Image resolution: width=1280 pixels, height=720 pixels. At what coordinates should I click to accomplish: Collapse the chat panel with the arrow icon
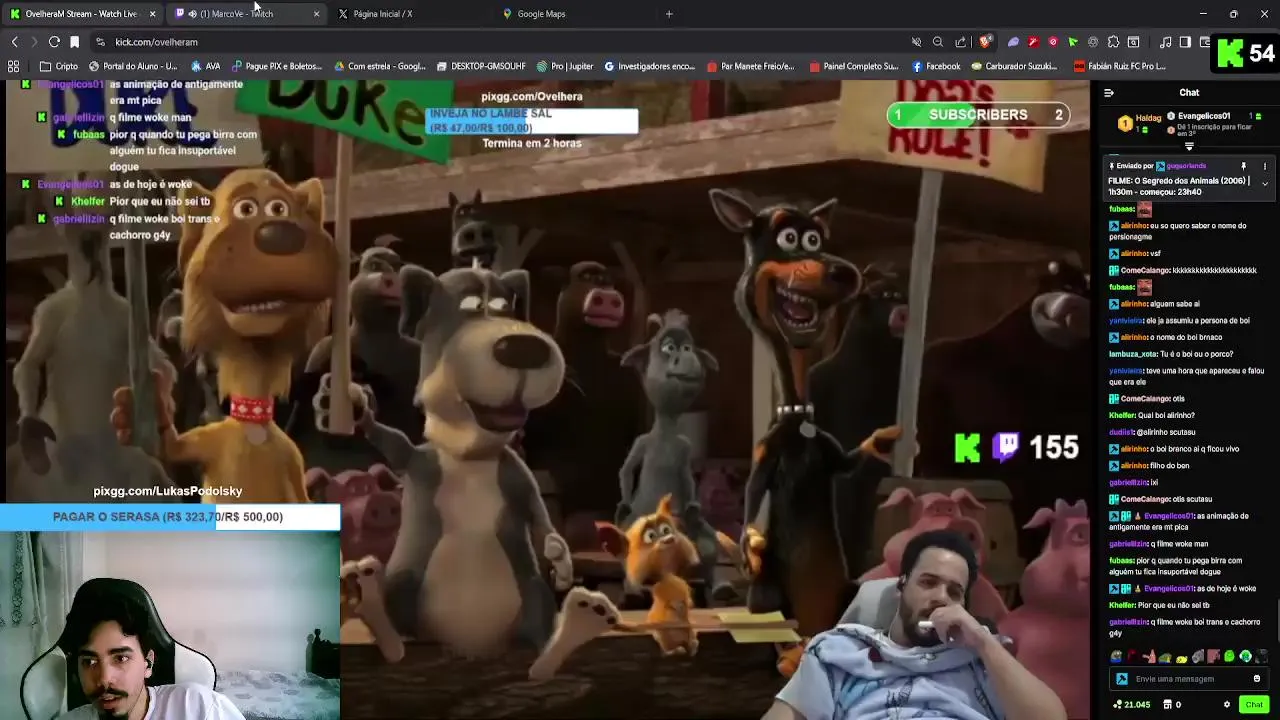[1108, 93]
